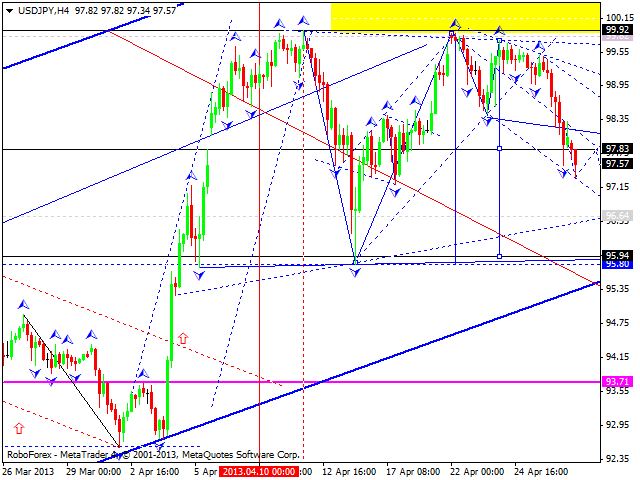640x480 pixels.
Task: Click the 96.64 gray price label
Action: (617, 216)
